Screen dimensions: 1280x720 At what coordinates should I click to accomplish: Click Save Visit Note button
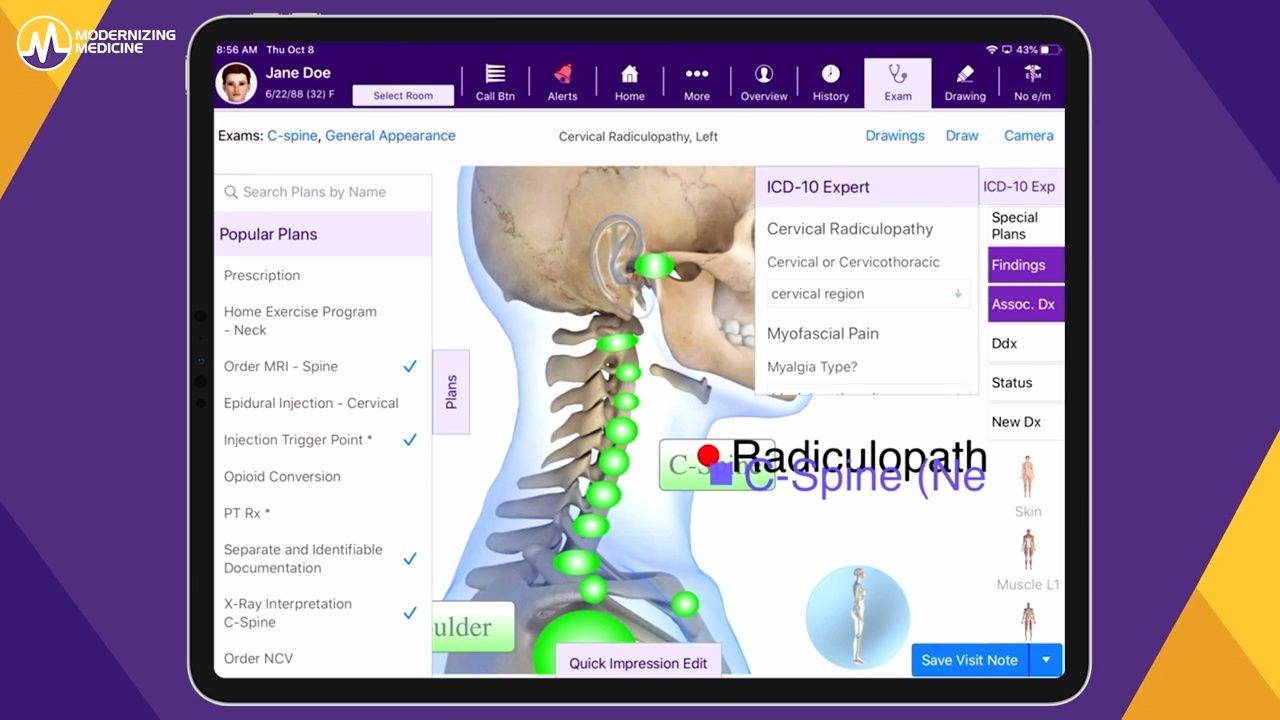point(970,660)
